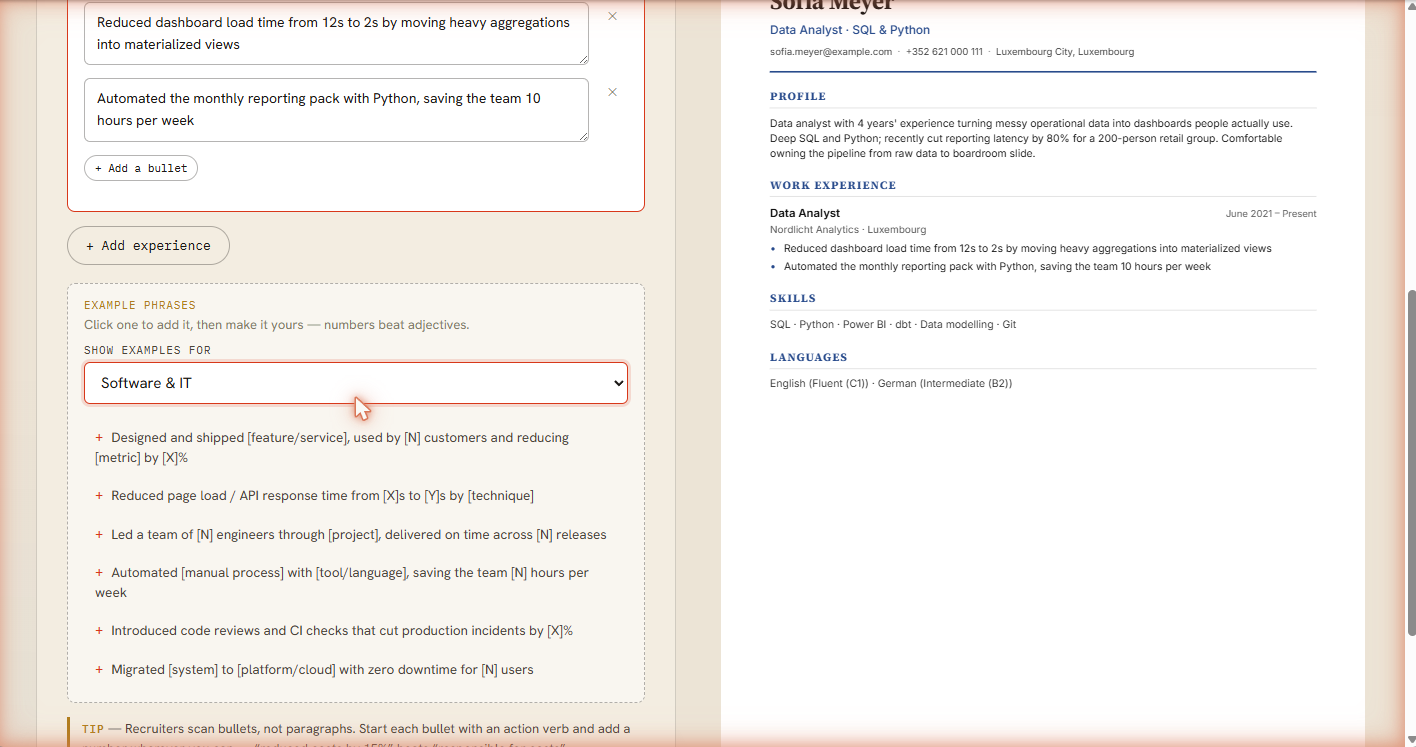Click the 'Reduced dashboard load time' preview bullet

(x=1028, y=248)
